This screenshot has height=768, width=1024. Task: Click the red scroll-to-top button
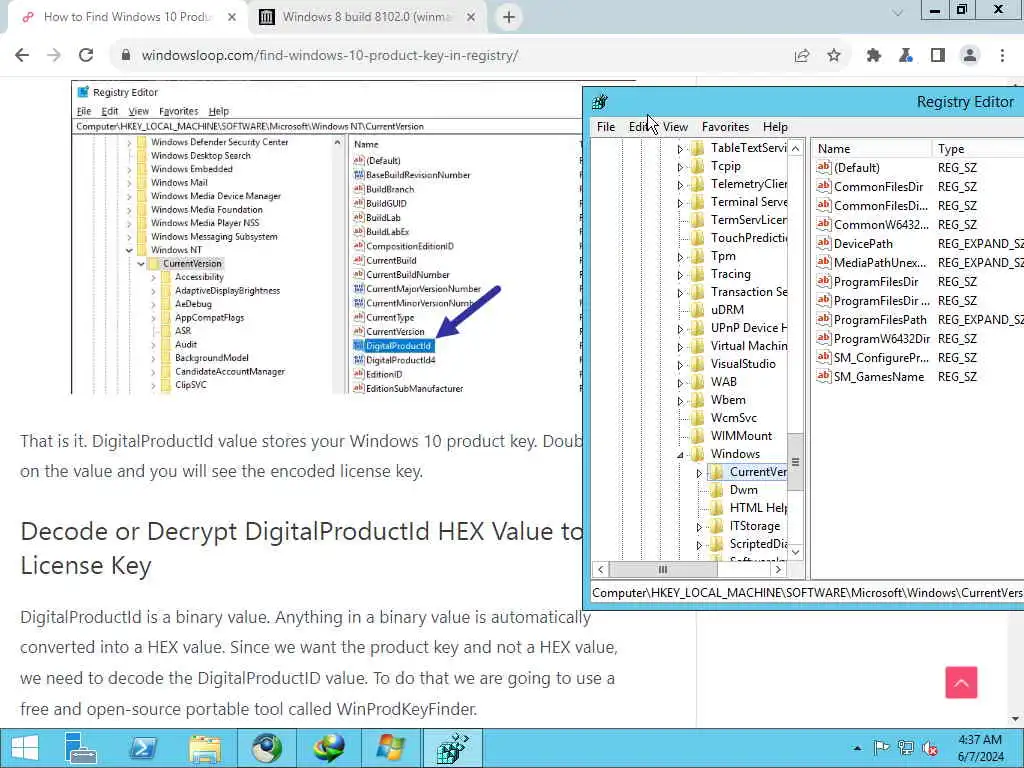[x=961, y=682]
